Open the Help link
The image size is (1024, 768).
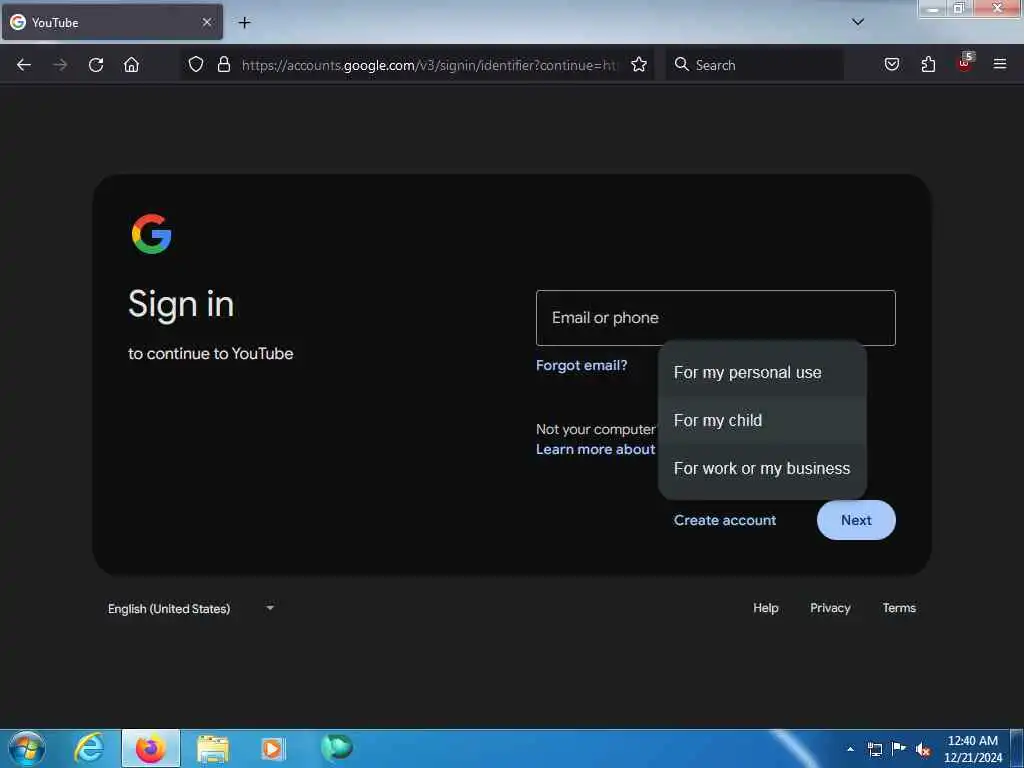(765, 608)
